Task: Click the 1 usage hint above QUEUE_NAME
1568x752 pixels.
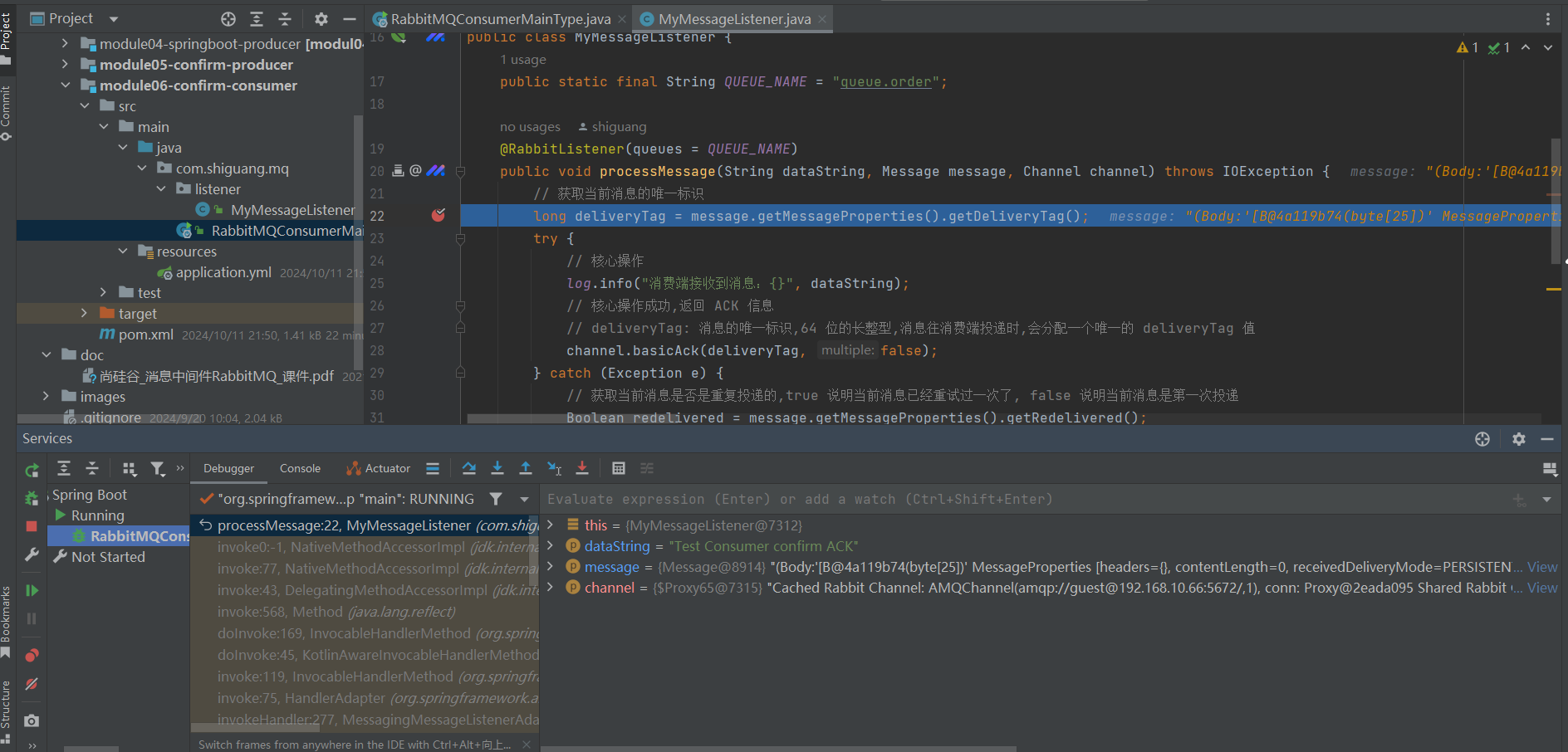Action: (523, 60)
